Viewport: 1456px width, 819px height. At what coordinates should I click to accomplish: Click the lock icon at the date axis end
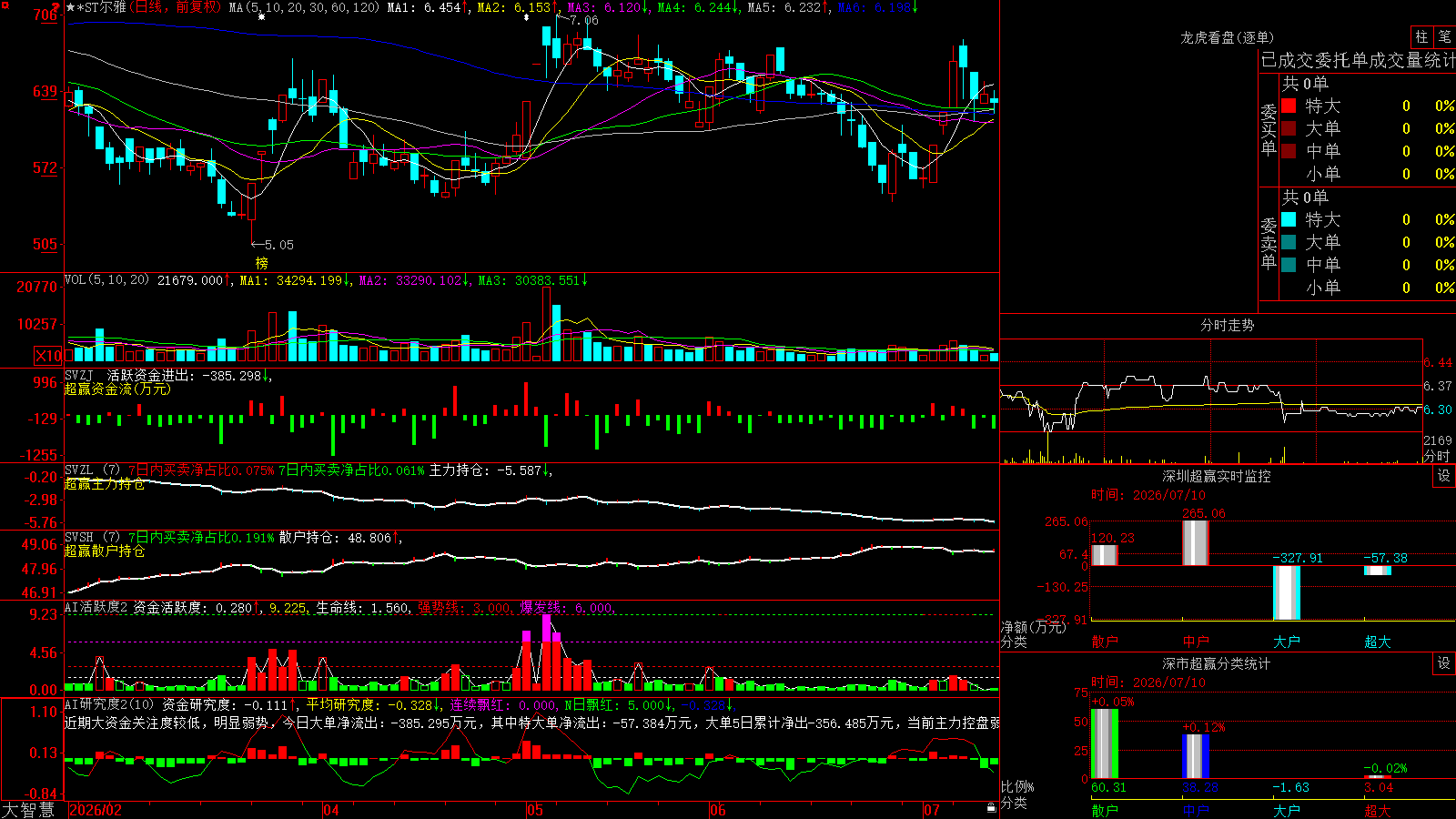click(x=992, y=808)
